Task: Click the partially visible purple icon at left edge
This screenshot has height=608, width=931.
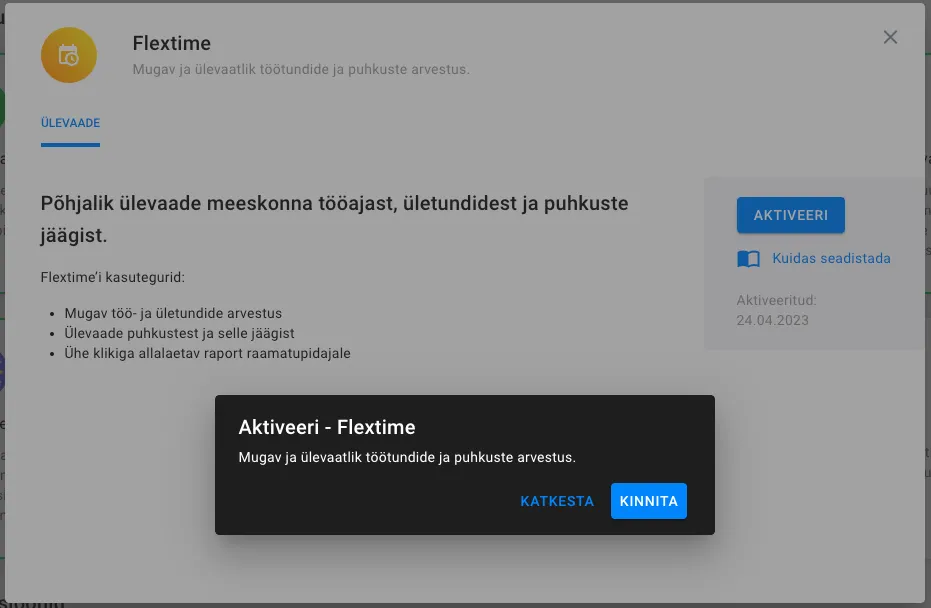Action: (3, 370)
